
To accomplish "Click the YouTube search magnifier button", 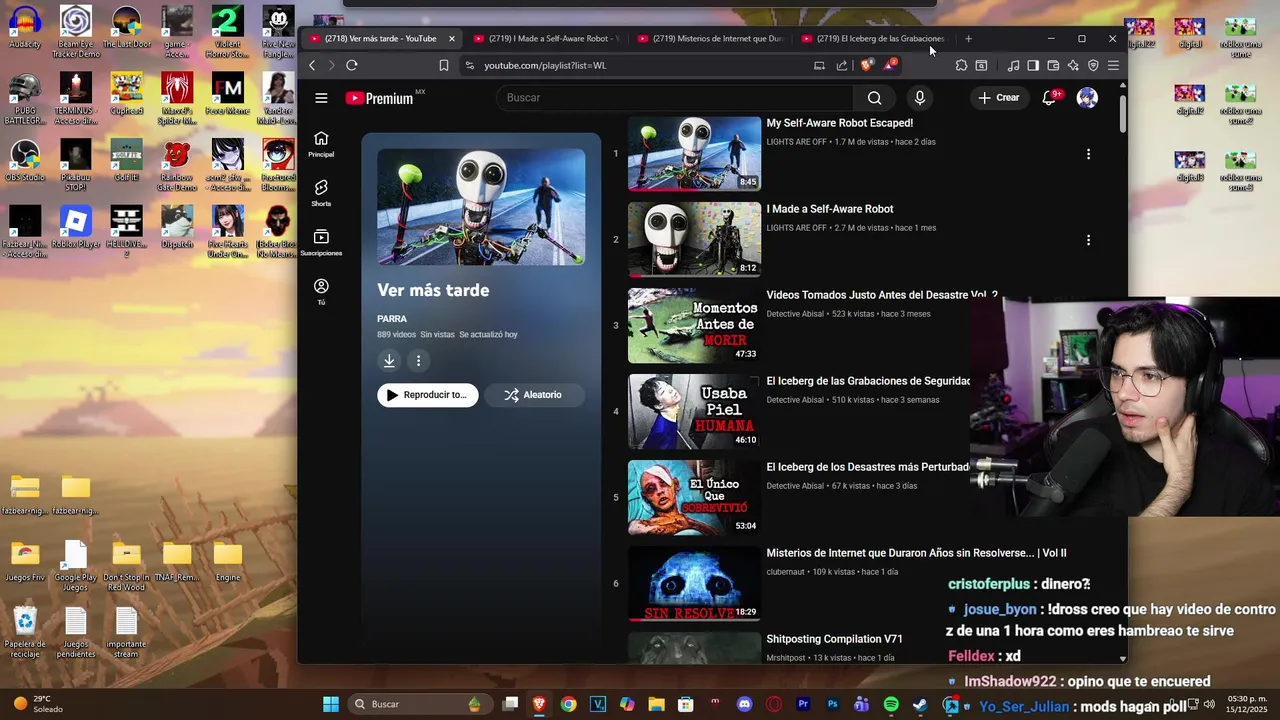I will [875, 98].
